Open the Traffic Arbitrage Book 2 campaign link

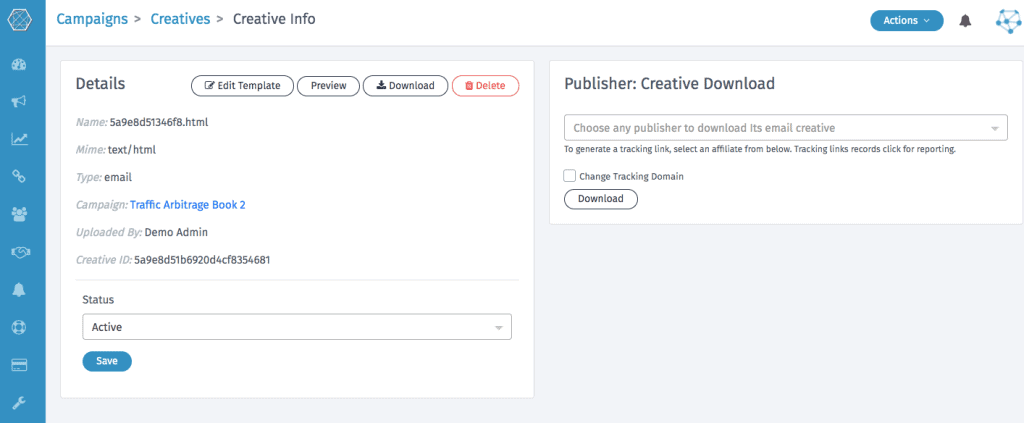click(187, 205)
